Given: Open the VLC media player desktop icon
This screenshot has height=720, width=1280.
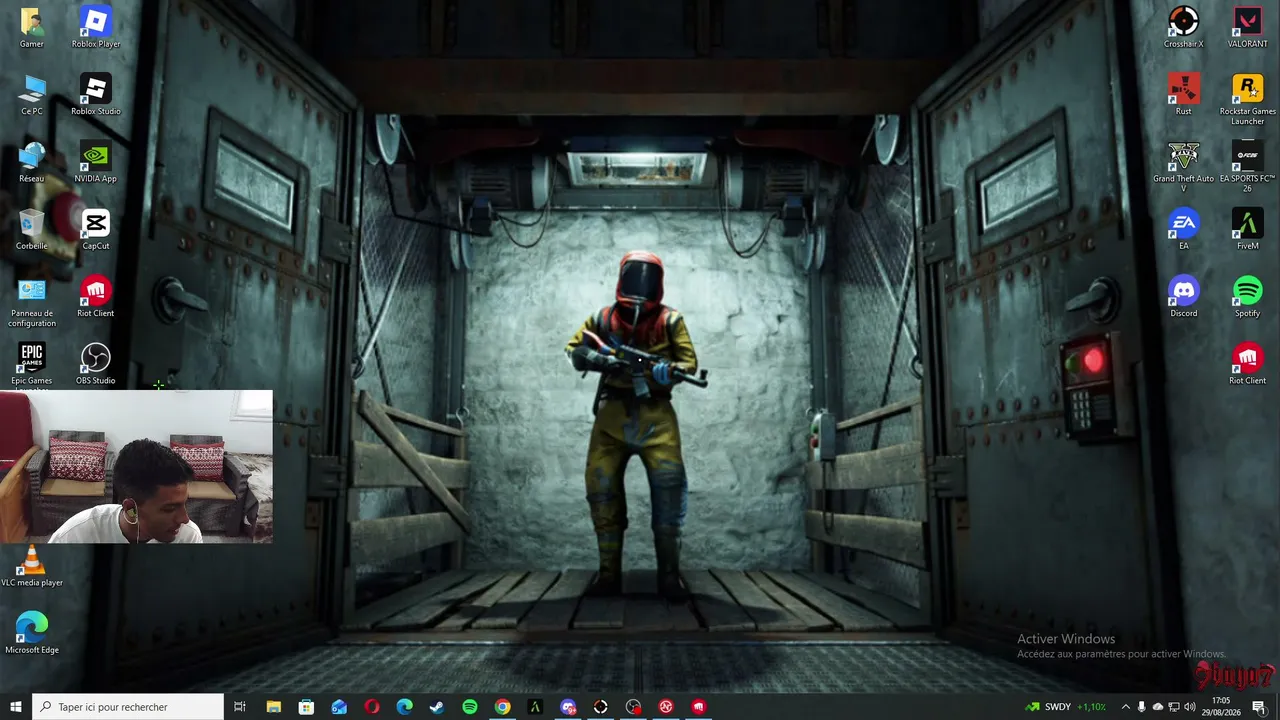Looking at the screenshot, I should [x=32, y=566].
